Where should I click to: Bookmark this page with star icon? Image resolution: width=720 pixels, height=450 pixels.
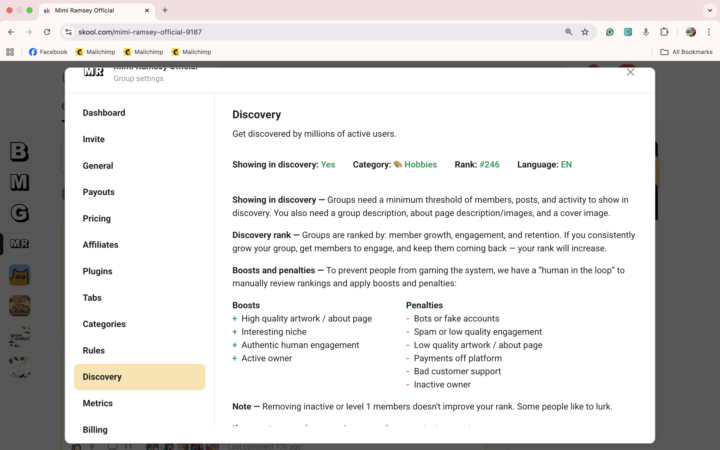(585, 32)
